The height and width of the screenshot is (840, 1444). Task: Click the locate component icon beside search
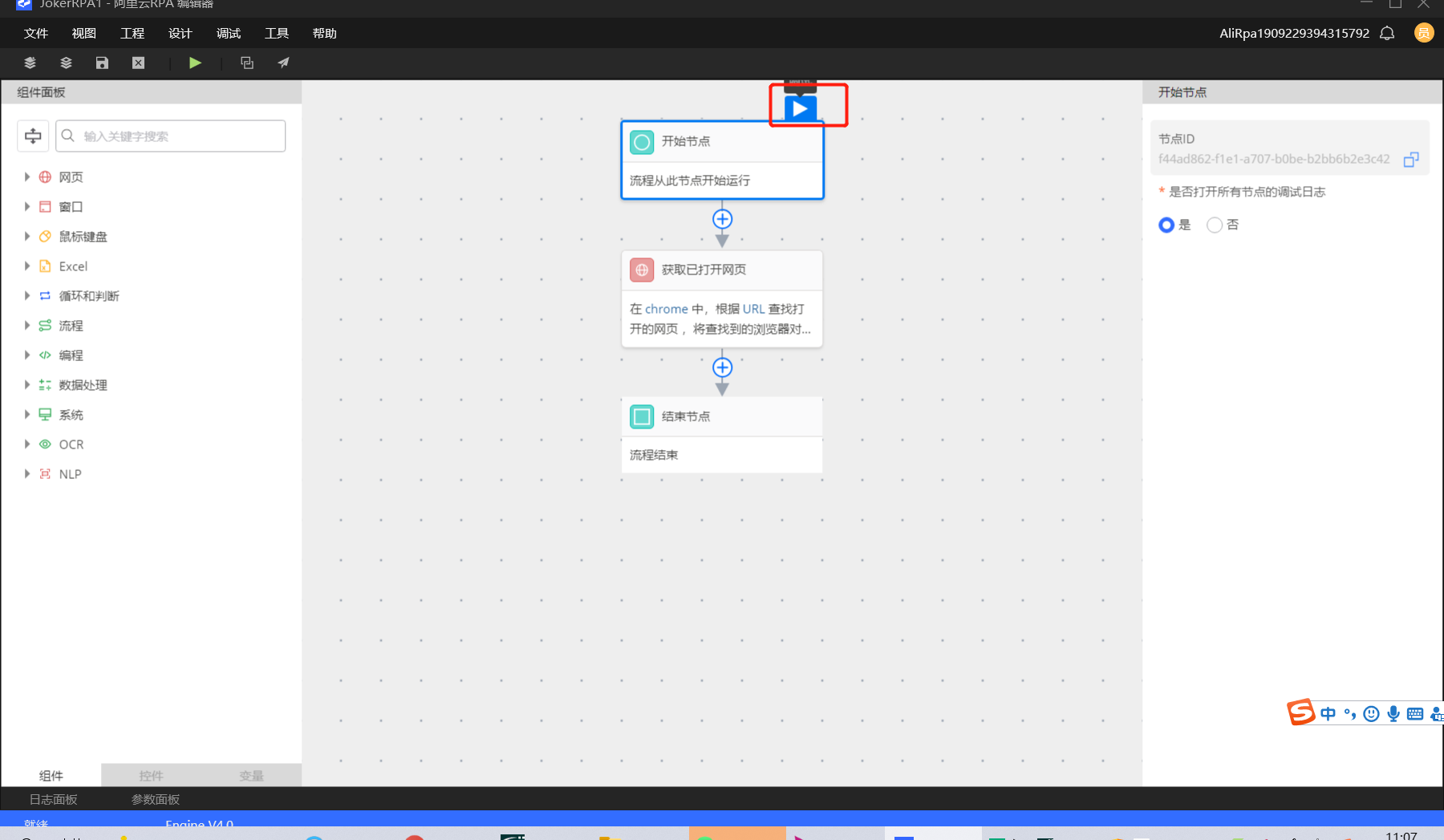33,136
